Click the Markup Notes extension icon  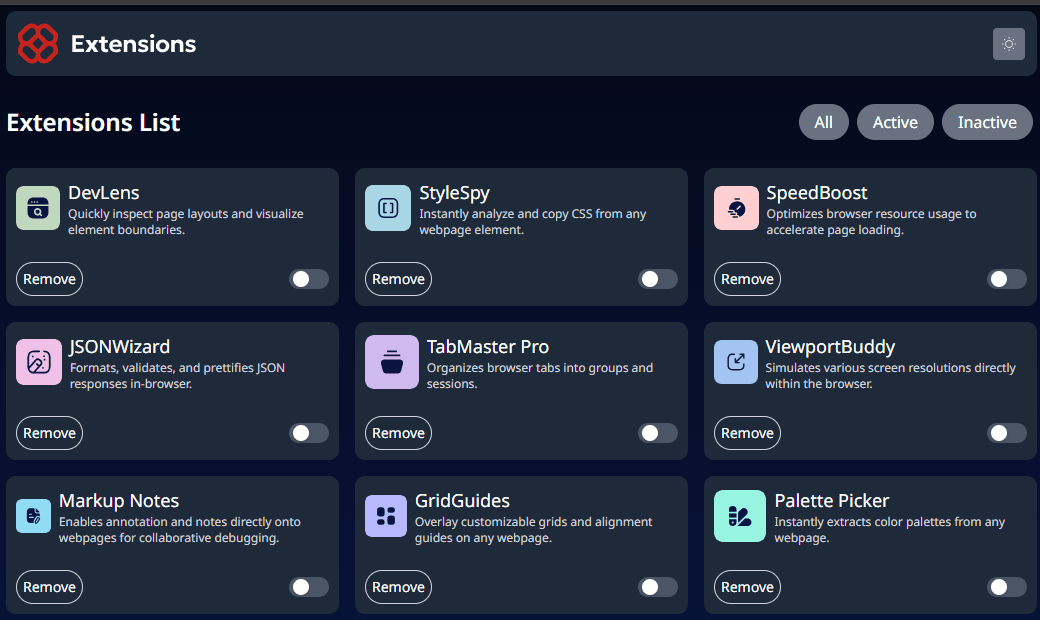point(33,516)
